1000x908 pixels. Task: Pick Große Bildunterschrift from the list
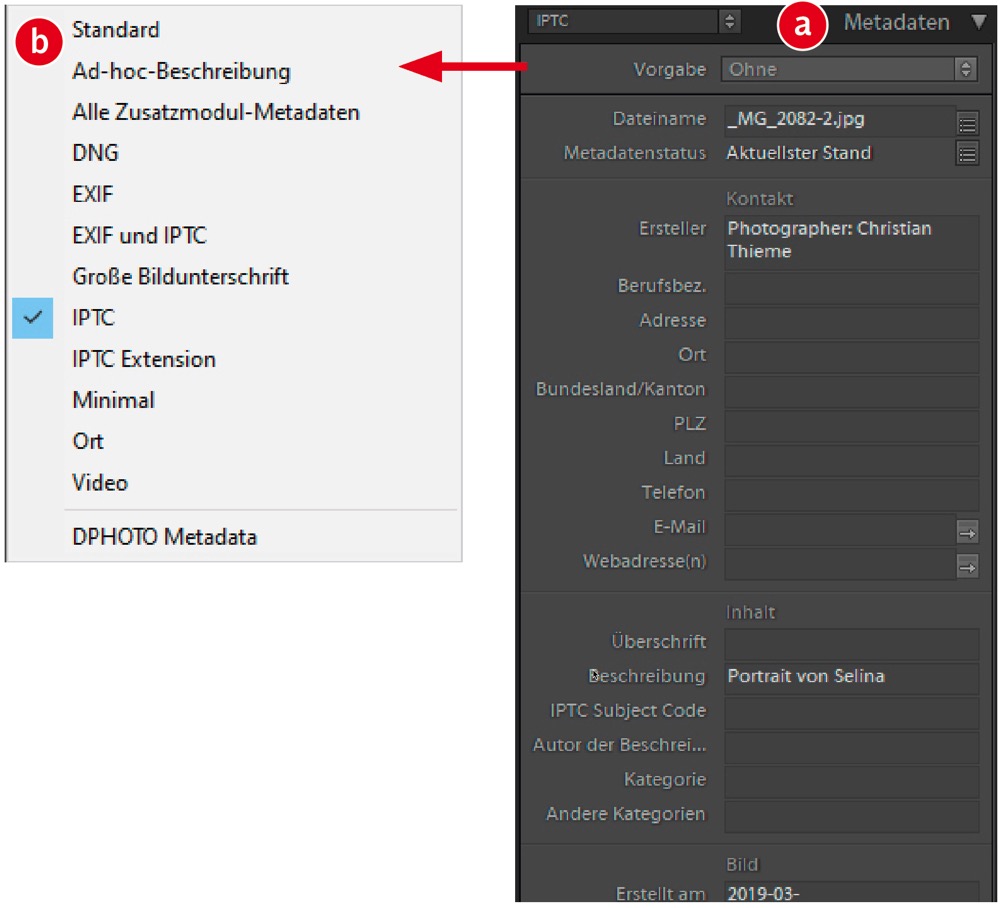pyautogui.click(x=180, y=276)
